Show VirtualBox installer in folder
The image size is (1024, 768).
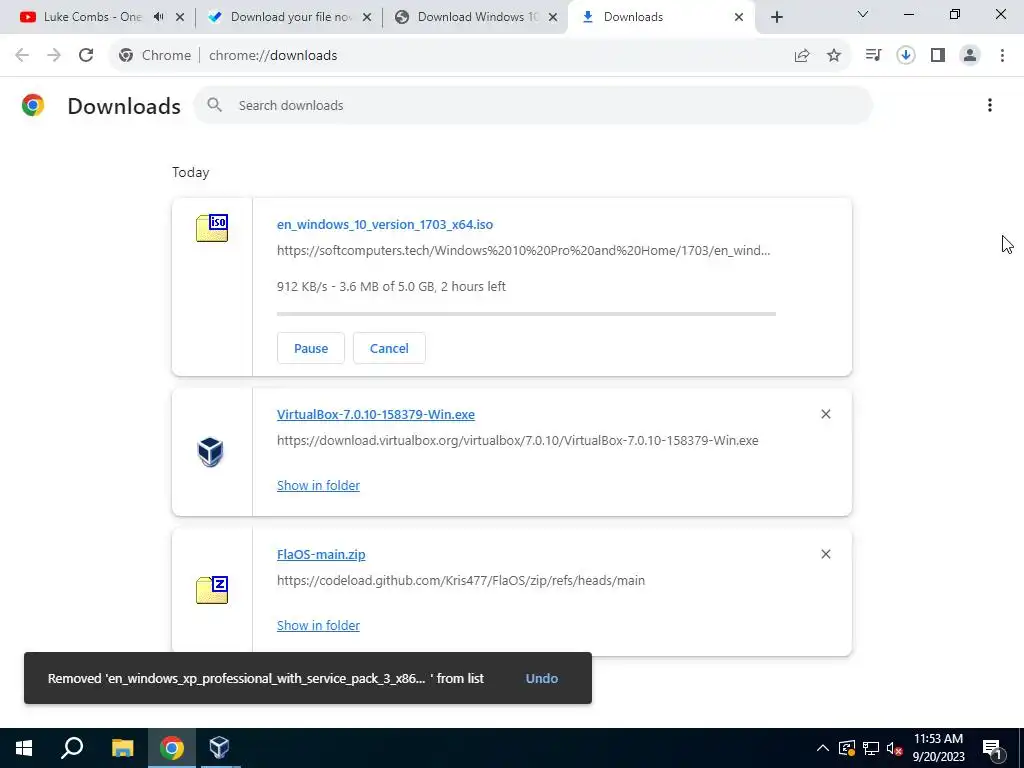(318, 485)
